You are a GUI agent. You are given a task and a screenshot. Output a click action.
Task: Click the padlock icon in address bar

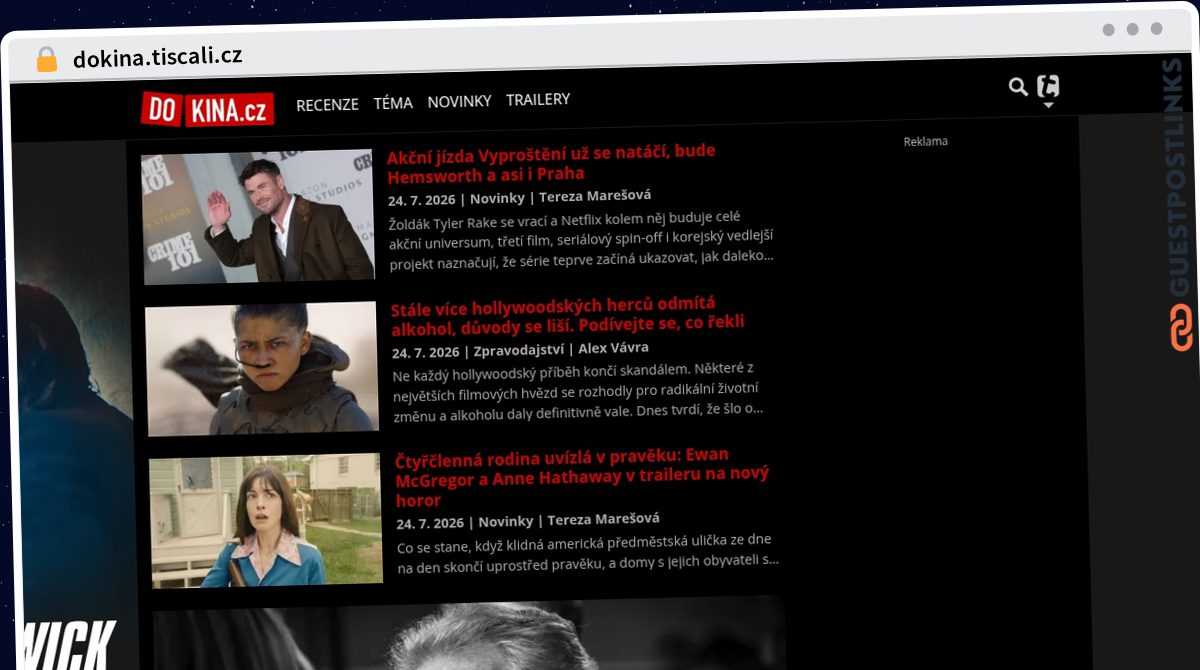[x=46, y=59]
